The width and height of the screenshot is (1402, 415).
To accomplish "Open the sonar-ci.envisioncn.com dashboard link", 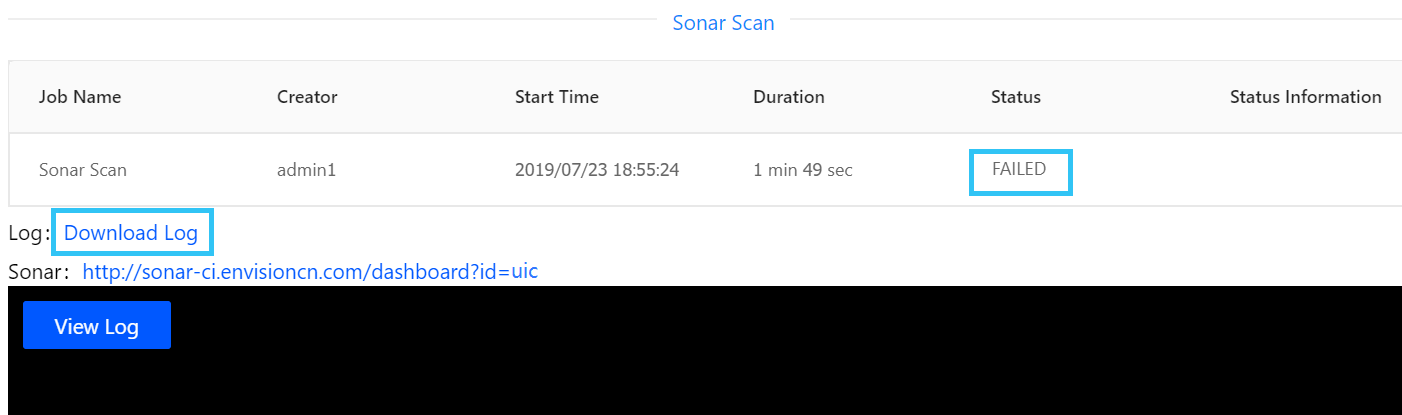I will coord(310,271).
